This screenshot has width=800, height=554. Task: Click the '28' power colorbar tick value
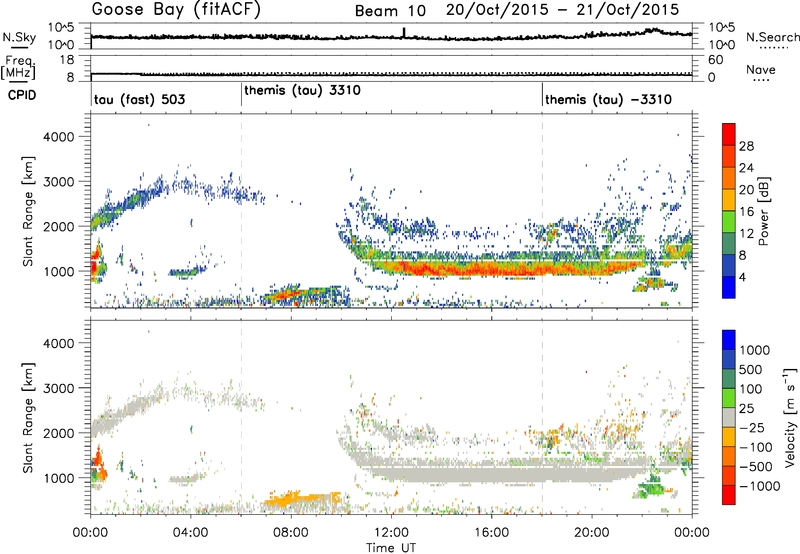click(x=746, y=146)
